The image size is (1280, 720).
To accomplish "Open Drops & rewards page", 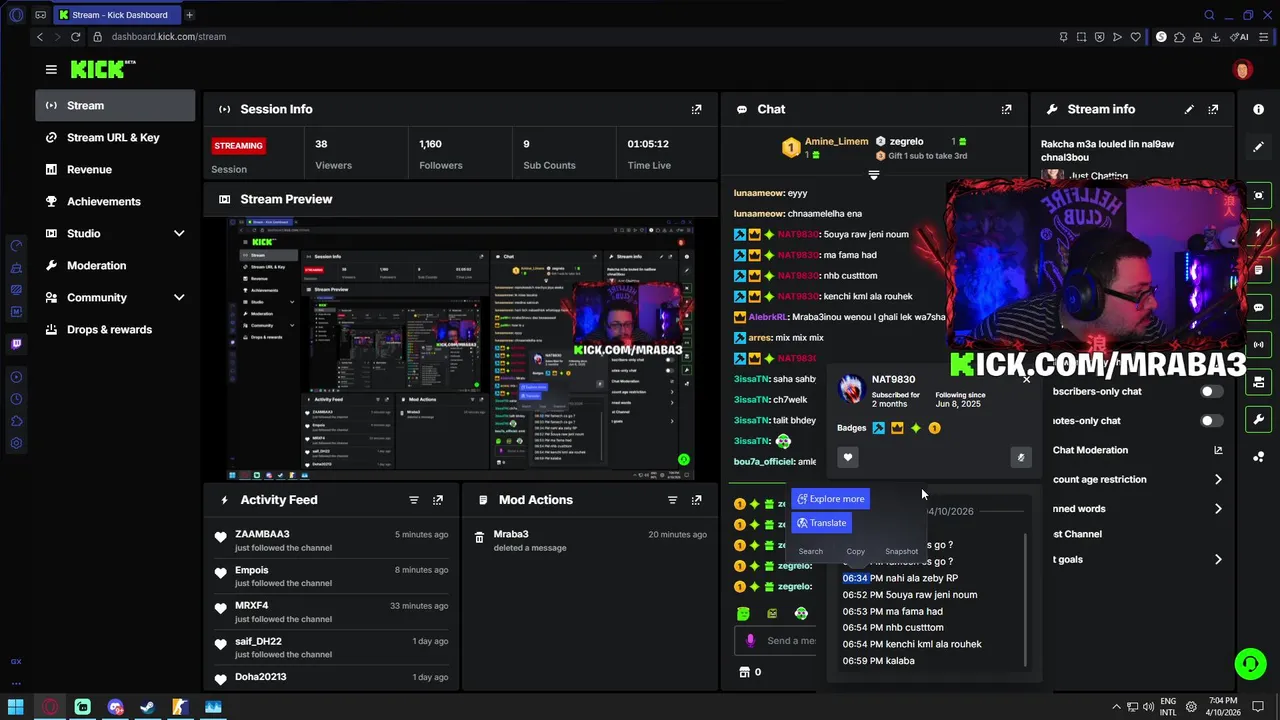I will point(115,330).
